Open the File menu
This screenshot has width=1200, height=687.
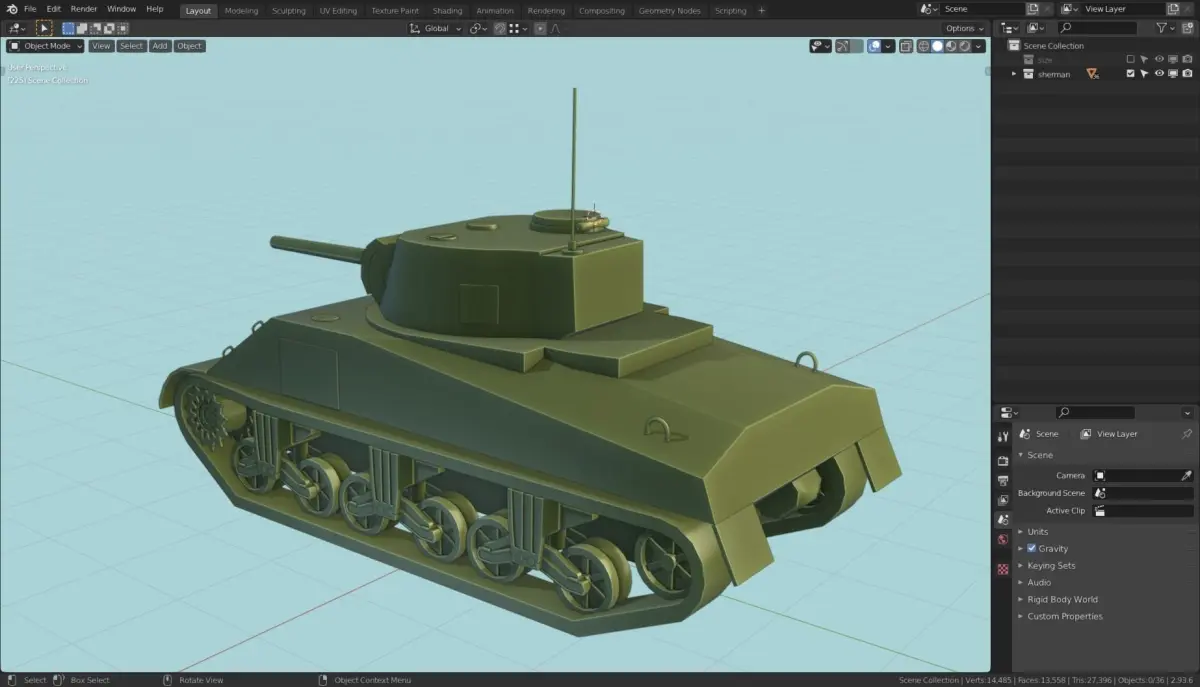coord(30,9)
